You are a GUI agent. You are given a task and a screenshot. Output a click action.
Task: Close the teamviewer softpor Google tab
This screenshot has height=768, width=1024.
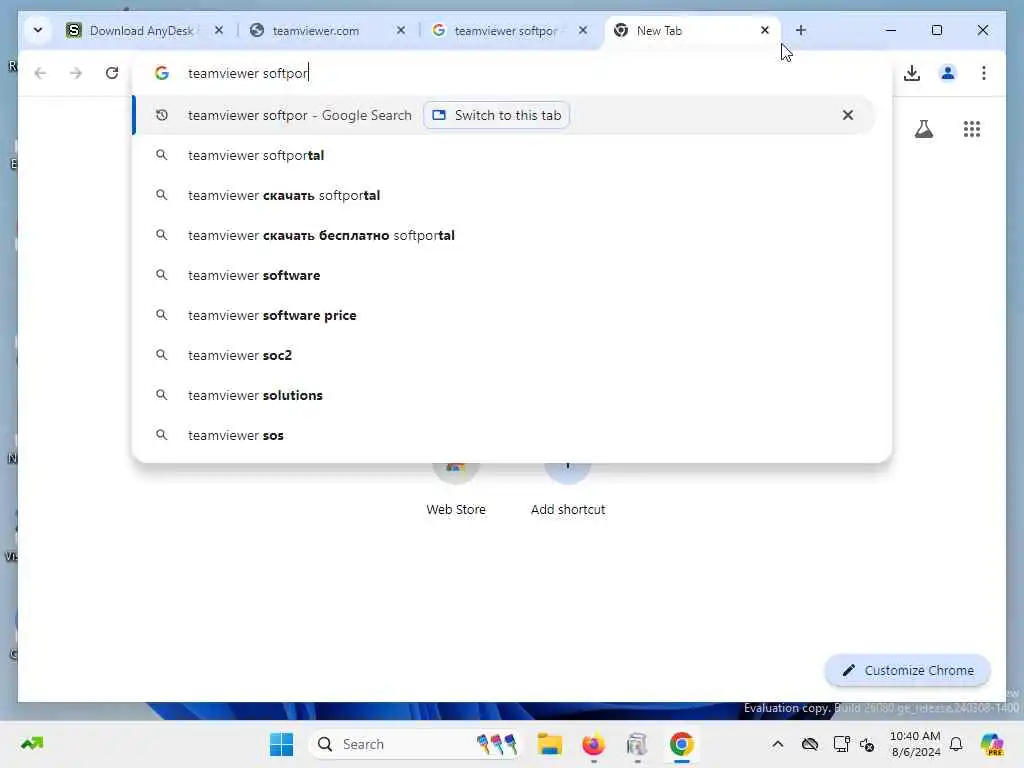pyautogui.click(x=583, y=30)
